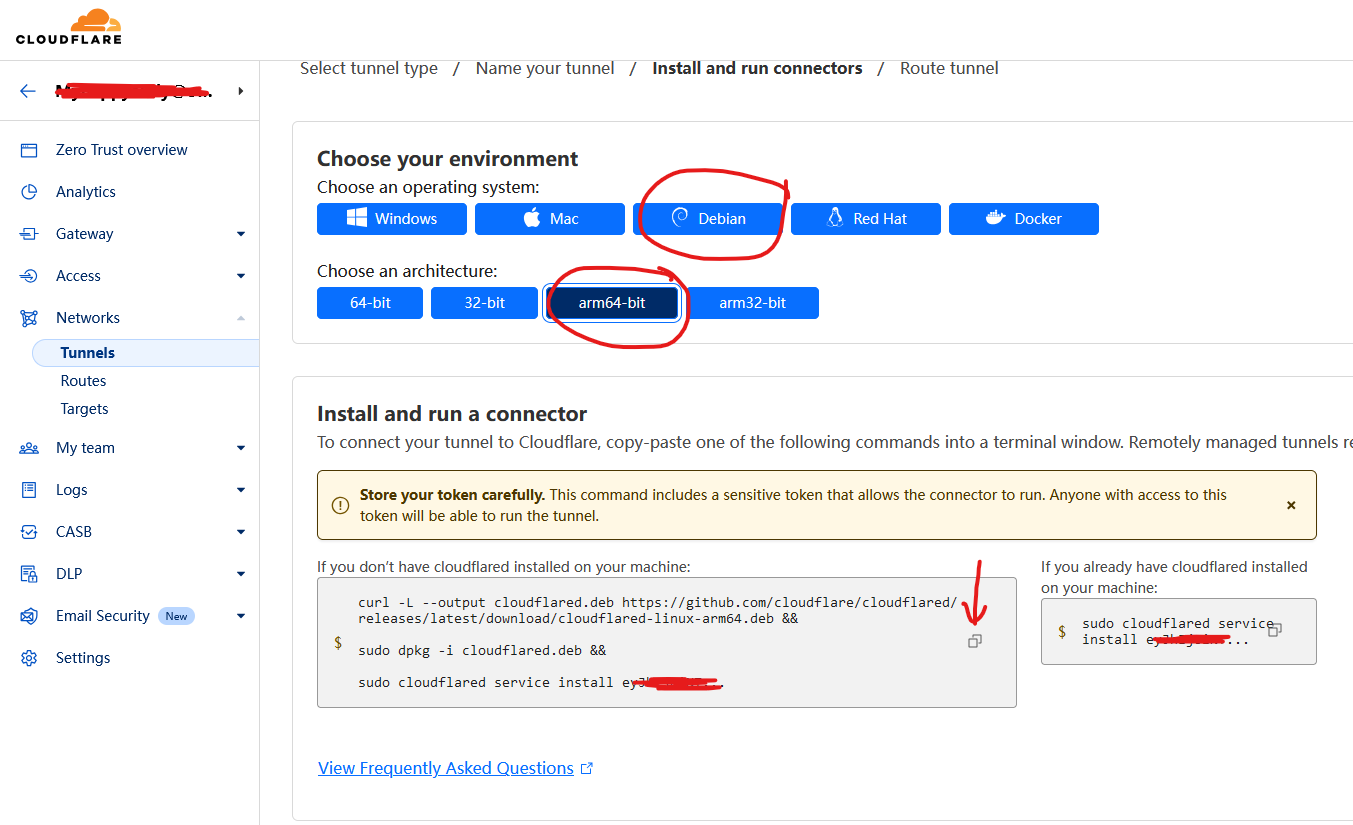Click the external link icon beside FAQ

click(587, 768)
